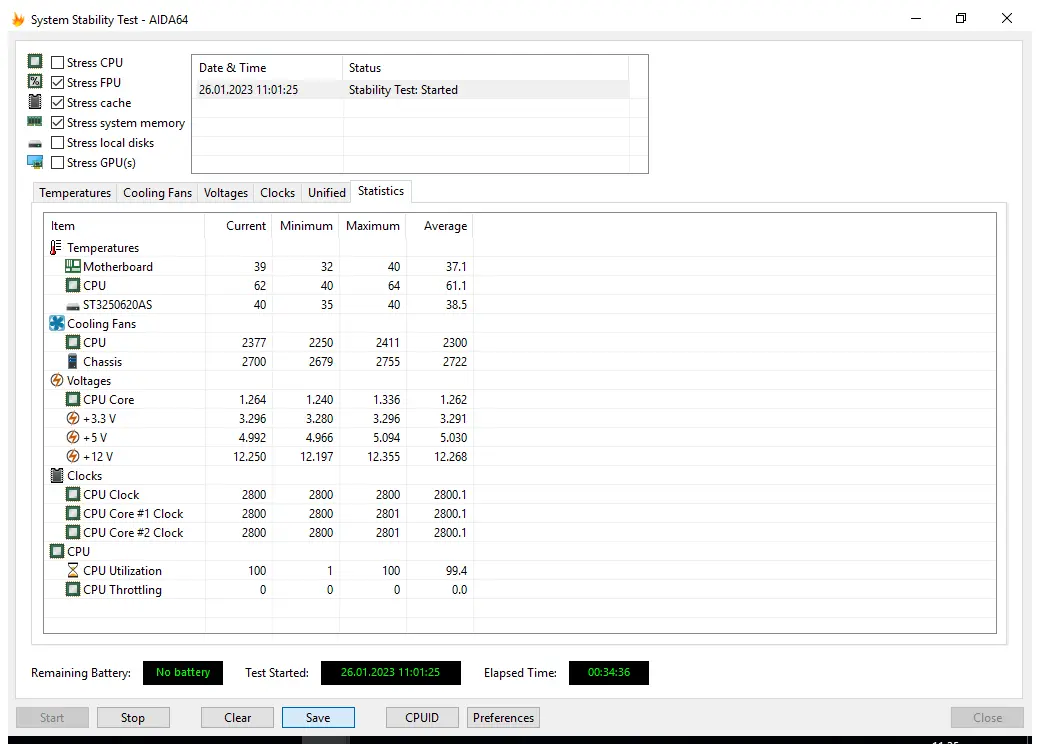
Task: Click the hourglass icon for CPU Utilization
Action: point(72,570)
